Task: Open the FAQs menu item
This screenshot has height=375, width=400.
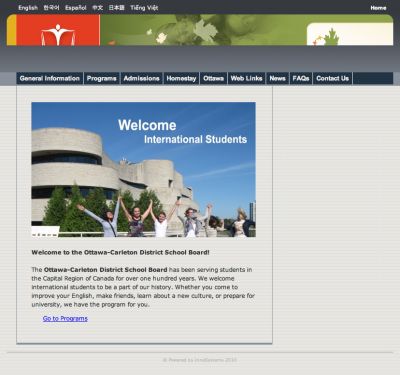Action: click(301, 79)
